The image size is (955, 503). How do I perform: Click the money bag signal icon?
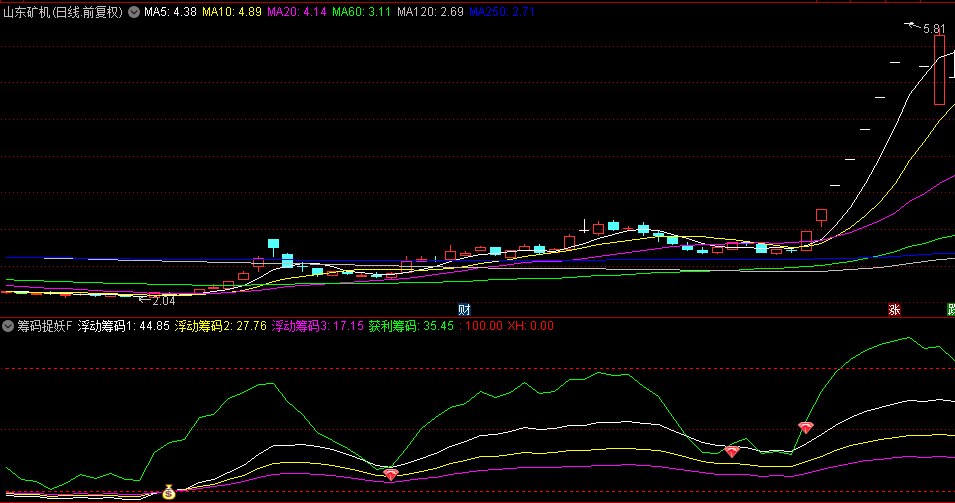coord(168,491)
